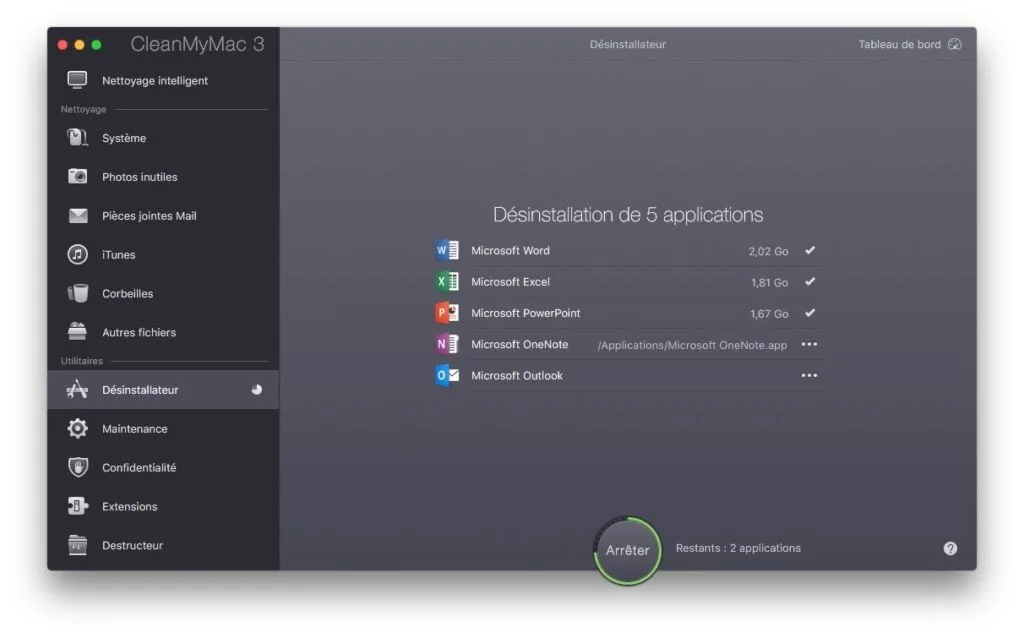Click the Autres fichiers drawer icon
This screenshot has width=1024, height=638.
pos(77,332)
